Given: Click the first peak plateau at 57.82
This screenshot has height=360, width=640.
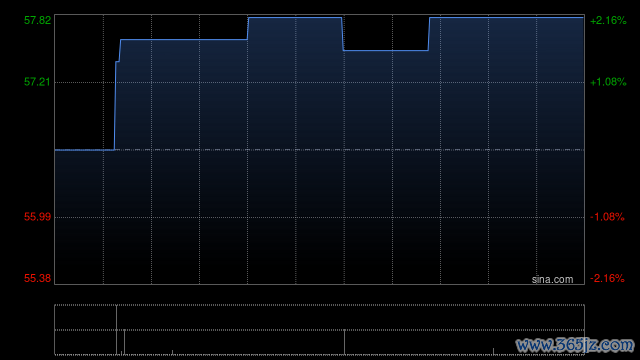Looking at the screenshot, I should (295, 18).
